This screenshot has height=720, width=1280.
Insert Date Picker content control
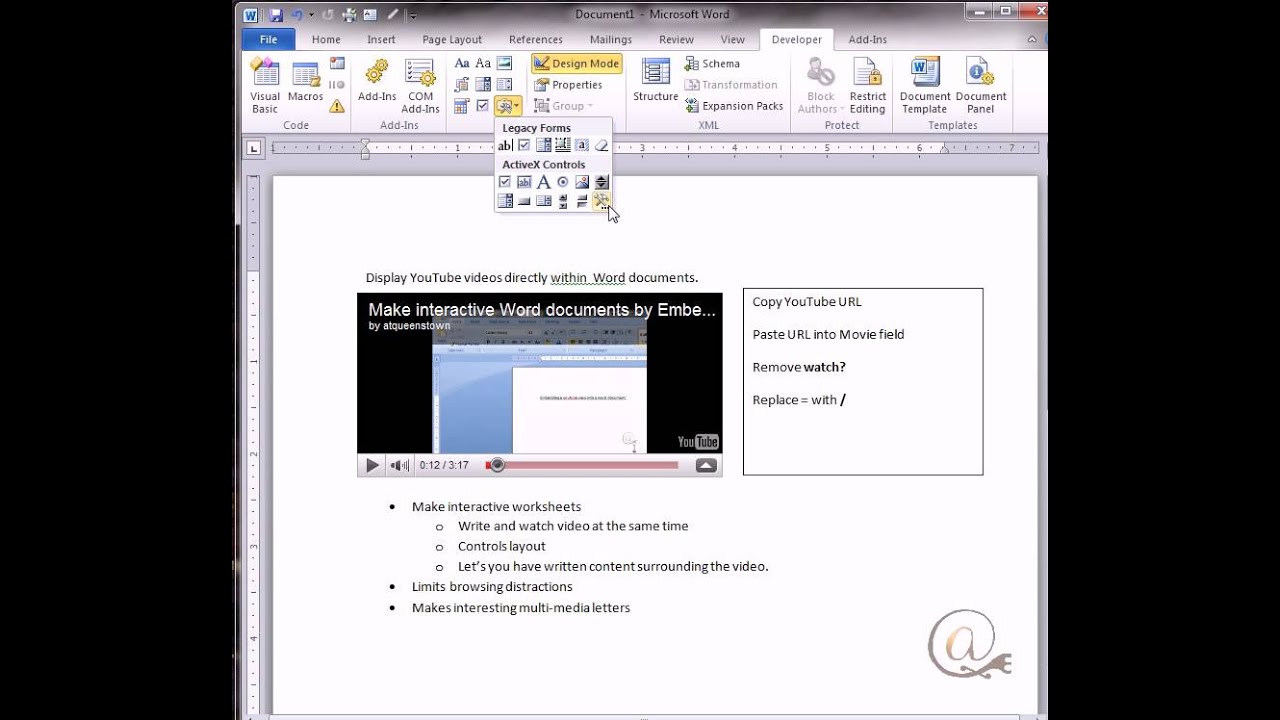point(462,106)
